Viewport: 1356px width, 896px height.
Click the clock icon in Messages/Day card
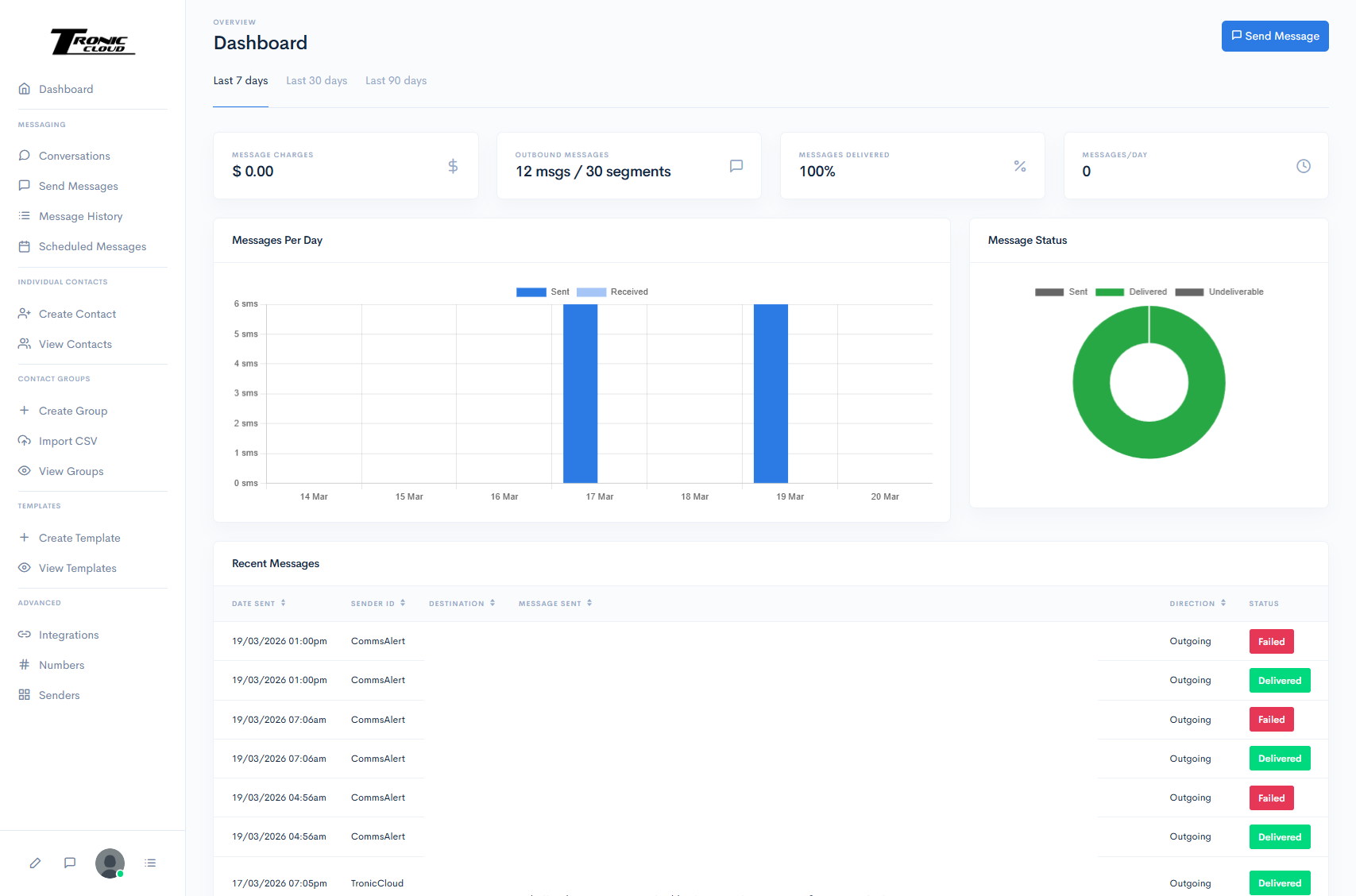pos(1303,166)
